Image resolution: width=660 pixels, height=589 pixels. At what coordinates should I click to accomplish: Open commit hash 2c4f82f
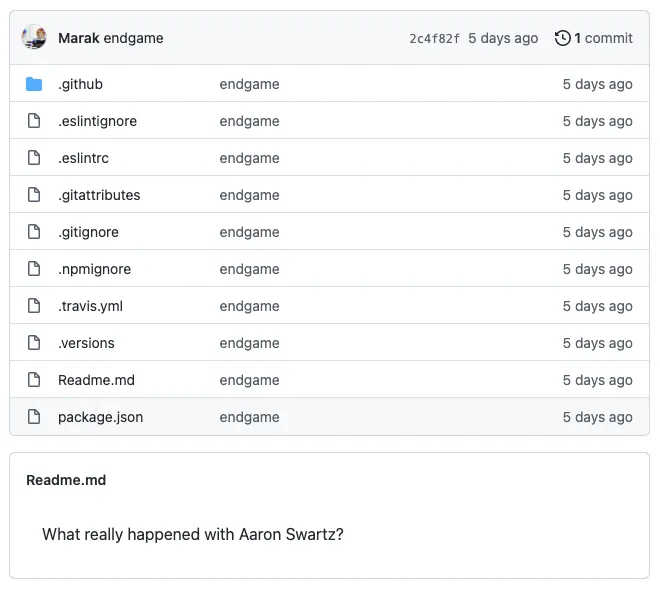pyautogui.click(x=435, y=39)
